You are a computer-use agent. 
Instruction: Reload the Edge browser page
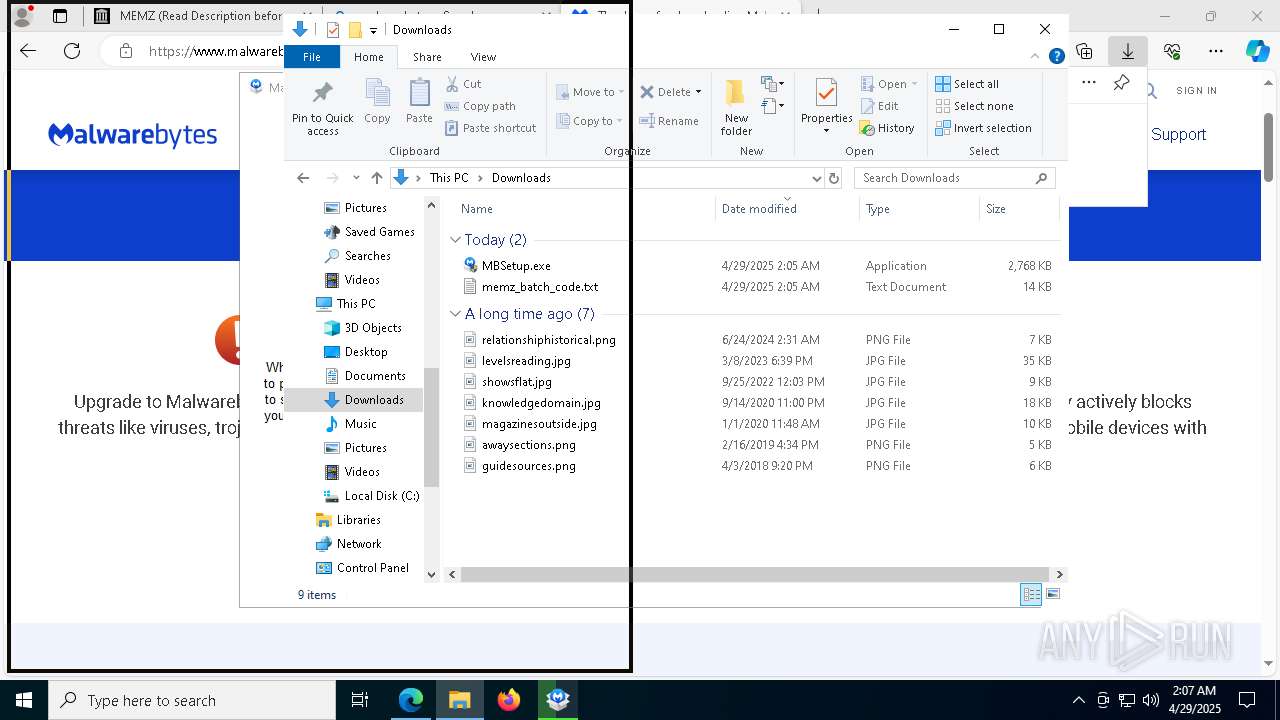tap(72, 51)
